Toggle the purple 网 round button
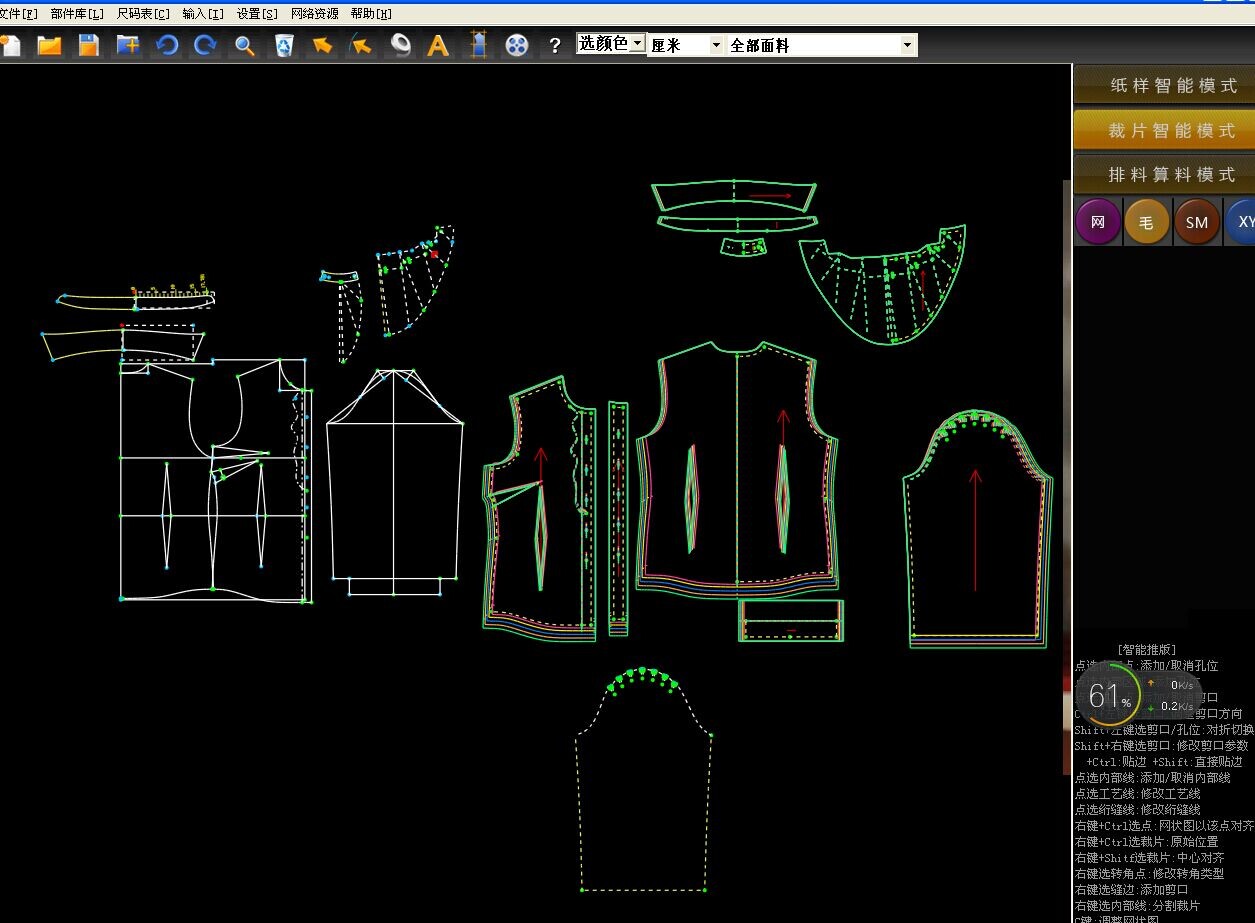The height and width of the screenshot is (923, 1255). pos(1098,222)
